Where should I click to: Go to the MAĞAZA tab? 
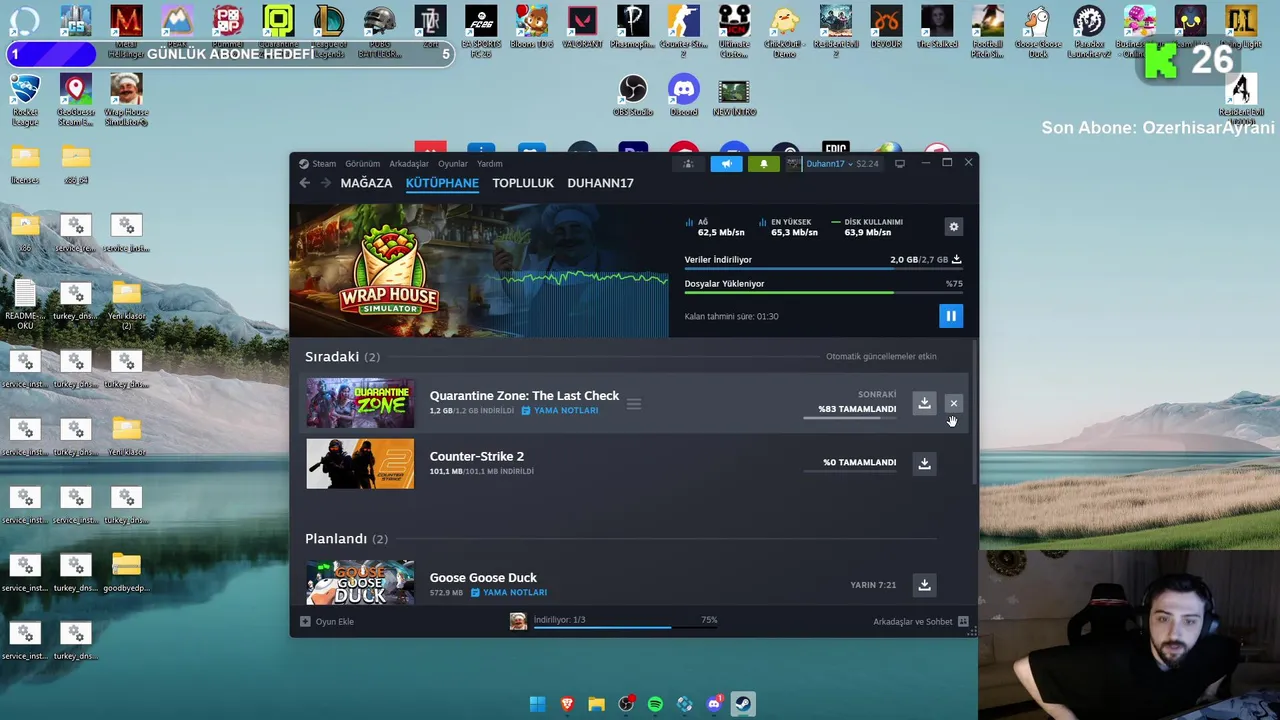[x=366, y=183]
